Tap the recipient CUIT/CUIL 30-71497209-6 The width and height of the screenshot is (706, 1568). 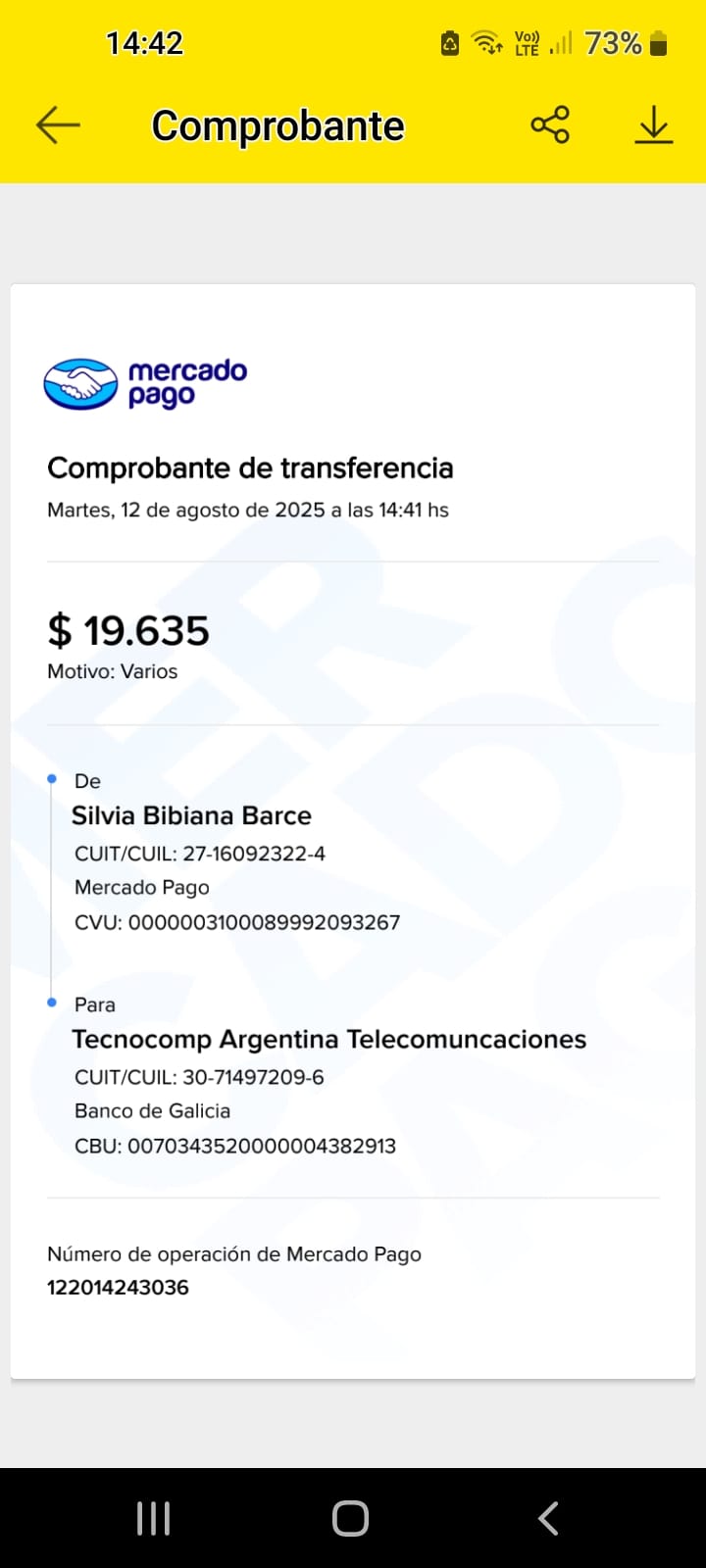[x=253, y=1077]
